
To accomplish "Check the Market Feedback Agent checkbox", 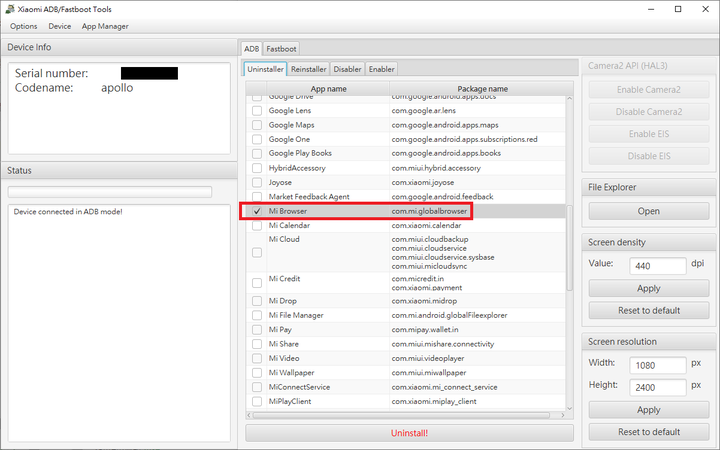I will click(257, 197).
